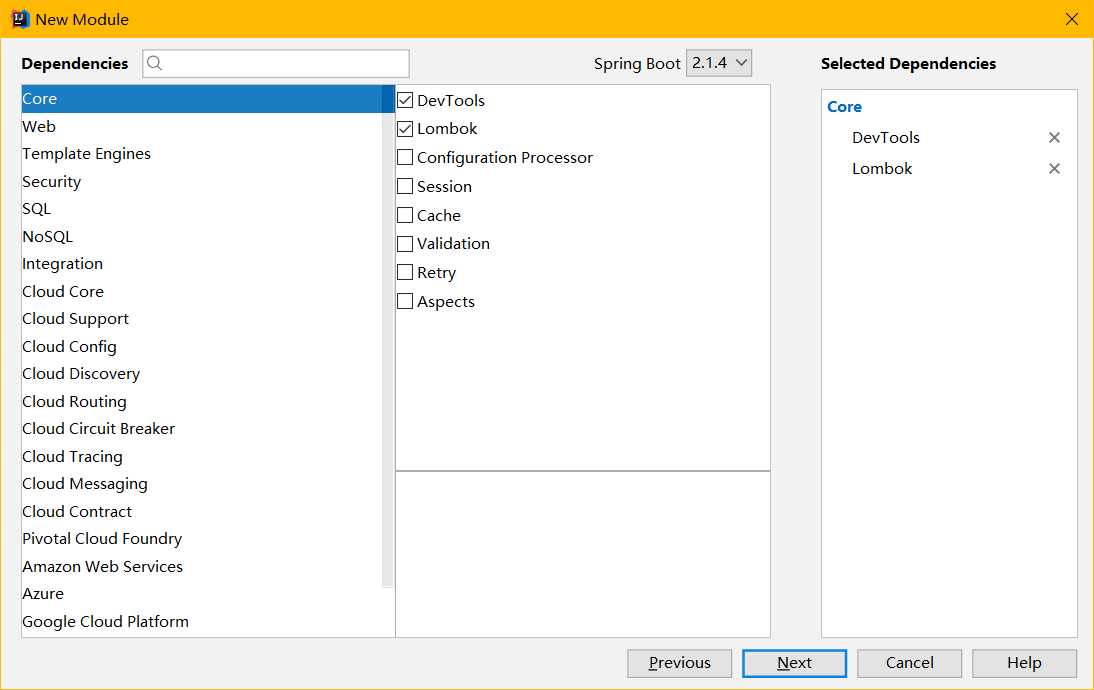The width and height of the screenshot is (1094, 690).
Task: Enable the Validation dependency
Action: (x=405, y=243)
